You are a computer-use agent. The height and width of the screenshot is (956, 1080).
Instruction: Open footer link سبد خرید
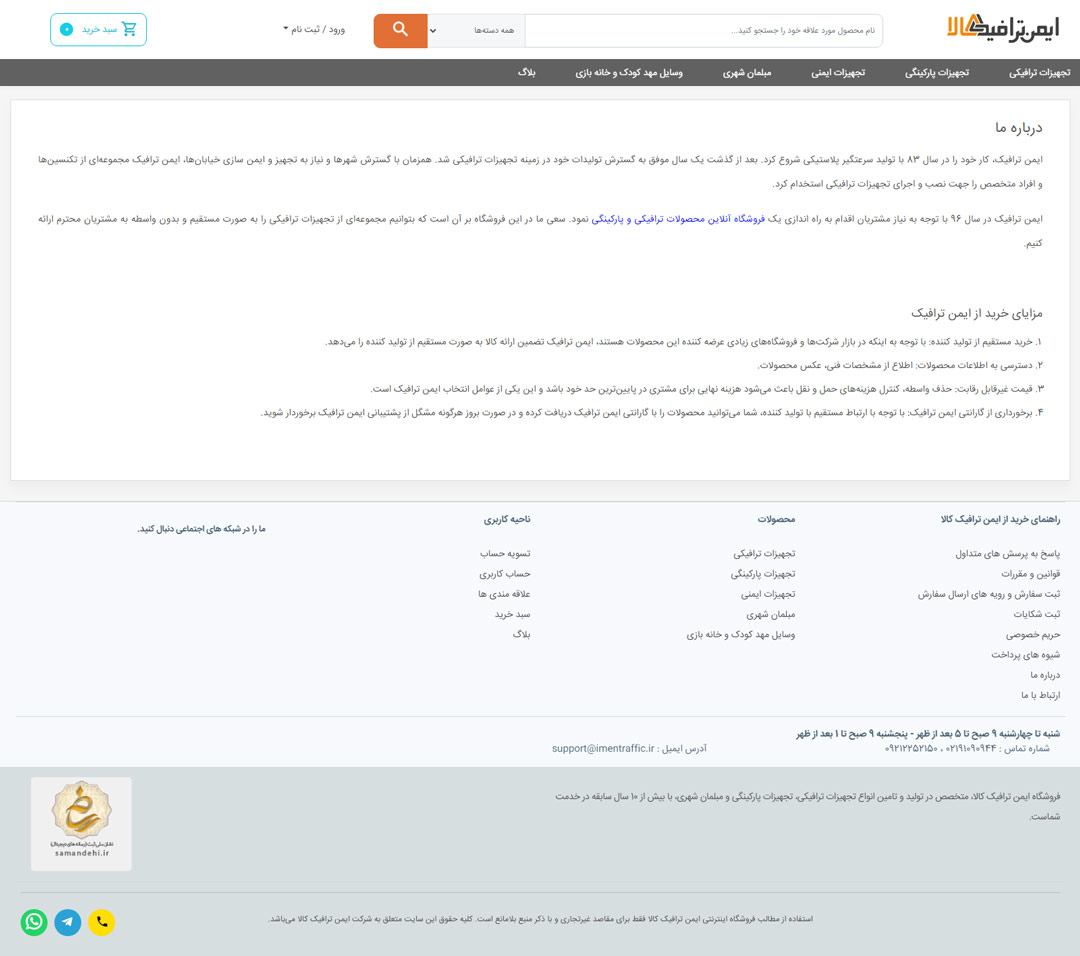coord(512,614)
